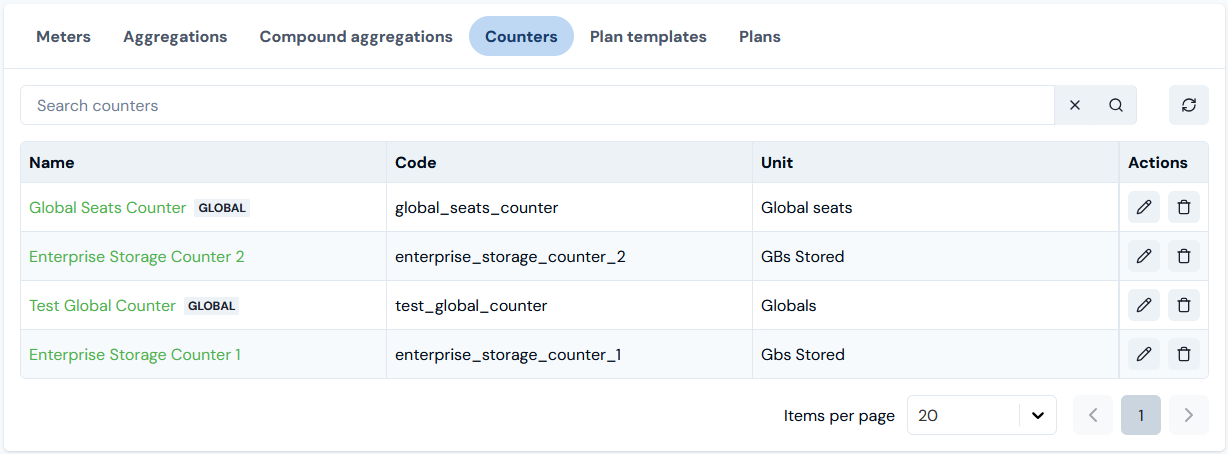Screen dimensions: 1228x454
Task: Go to the Plan templates tab
Action: pyautogui.click(x=648, y=36)
